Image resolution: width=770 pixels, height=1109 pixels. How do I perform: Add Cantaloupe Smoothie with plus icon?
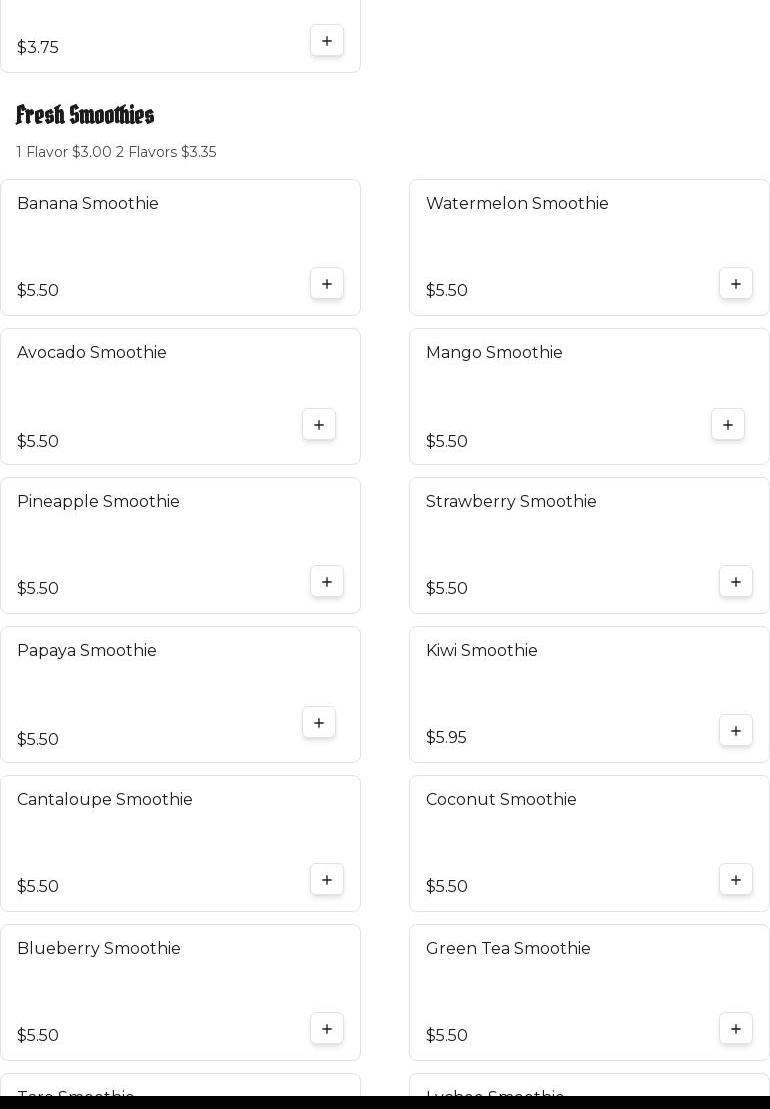327,880
